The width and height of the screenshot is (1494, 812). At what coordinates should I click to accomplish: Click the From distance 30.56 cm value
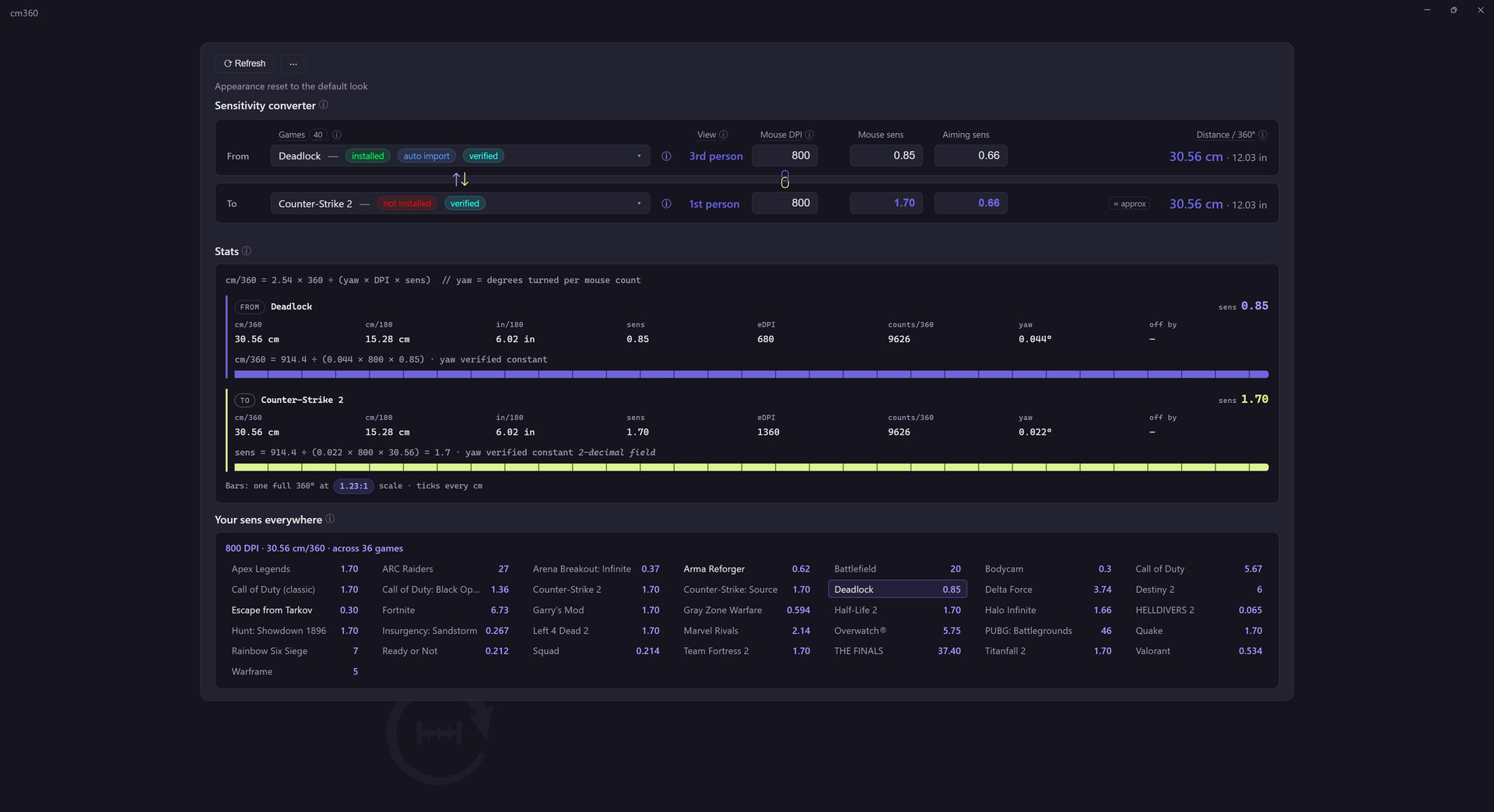[x=1196, y=156]
